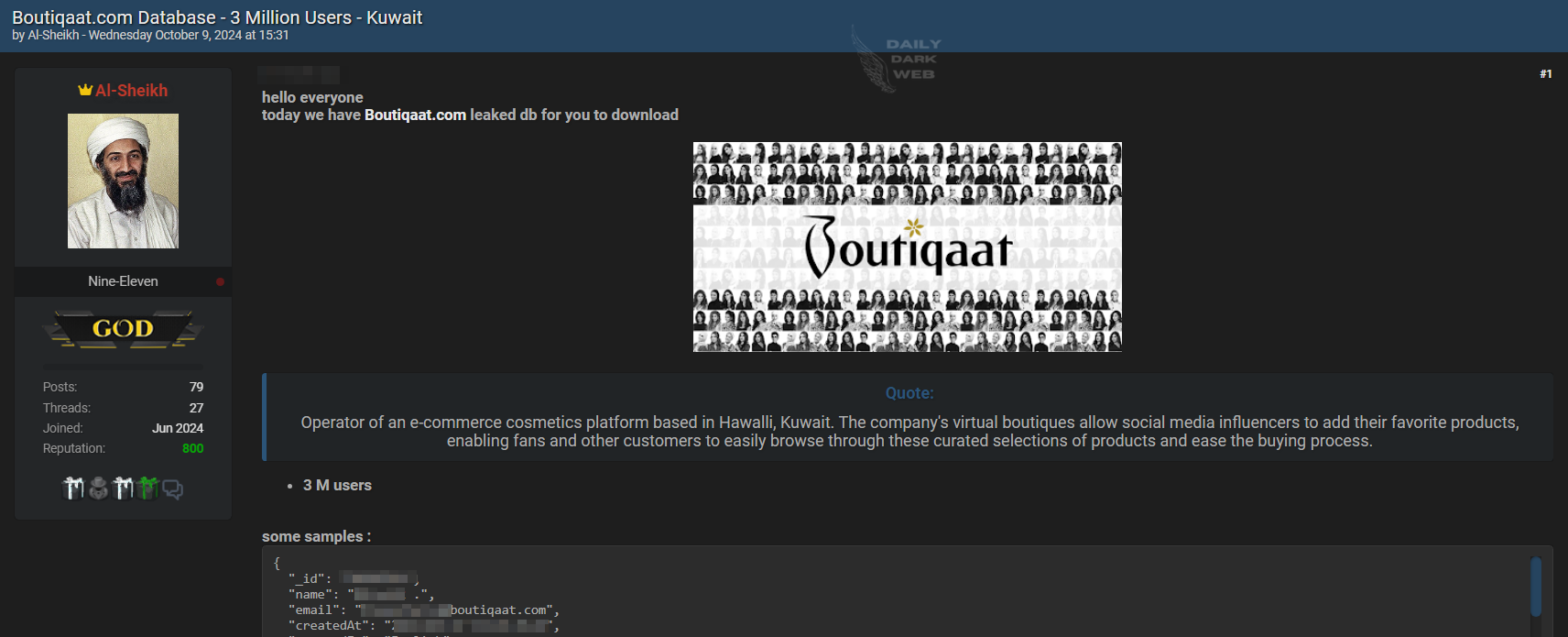1568x637 pixels.
Task: Follow the Boutiqaat.com link in the post
Action: click(415, 115)
